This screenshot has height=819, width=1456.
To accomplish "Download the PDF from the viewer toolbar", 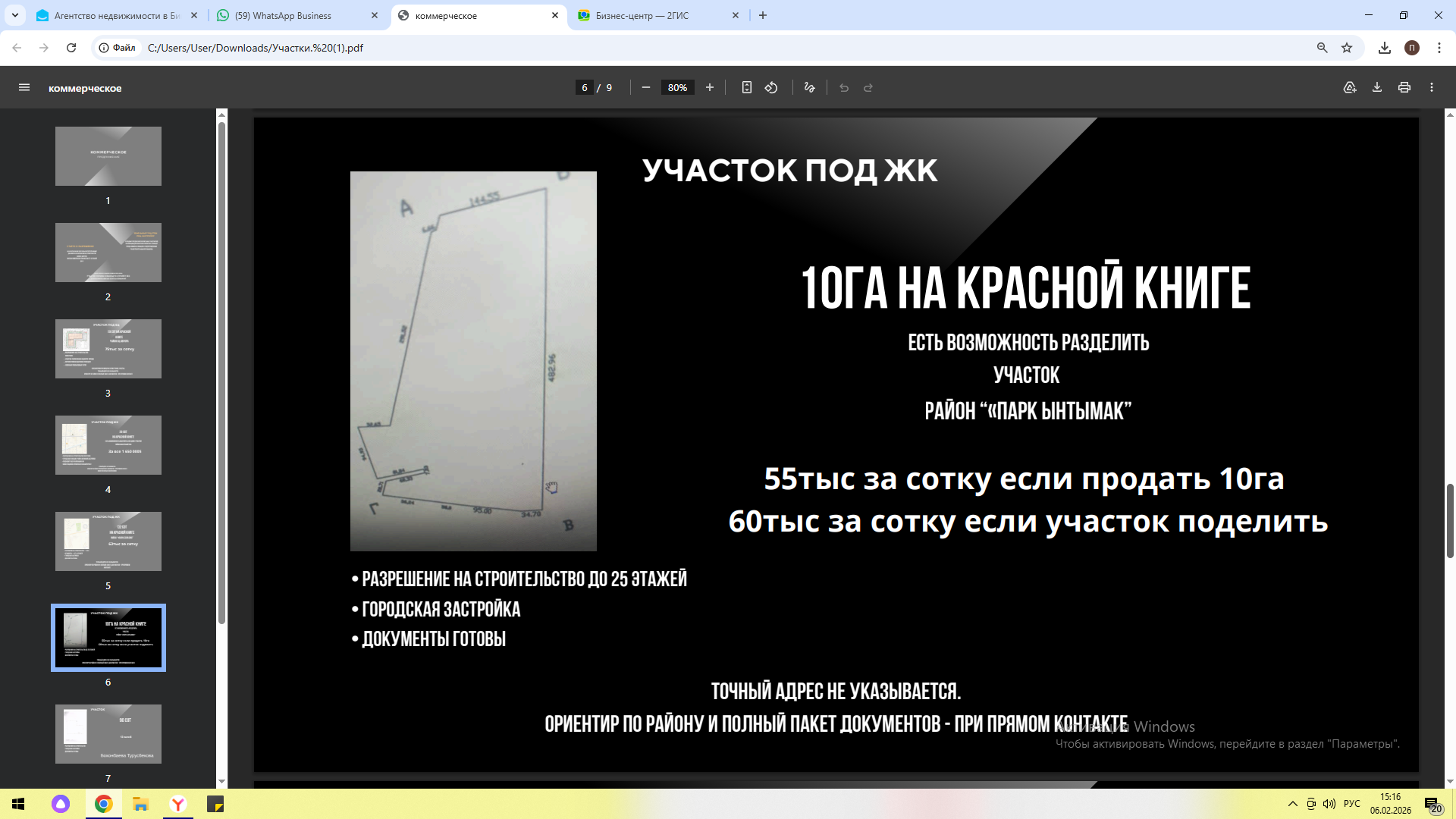I will (x=1376, y=88).
